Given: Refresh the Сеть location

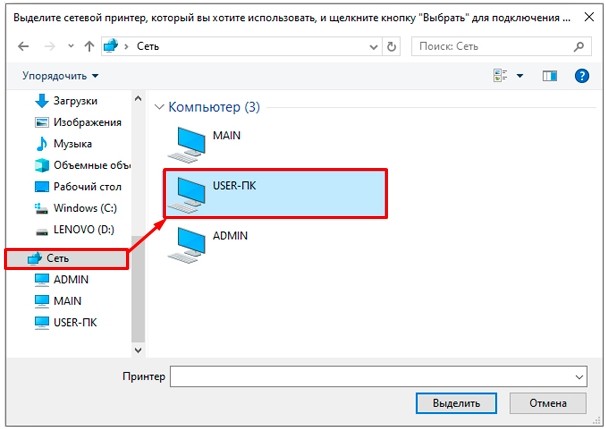Looking at the screenshot, I should [391, 47].
